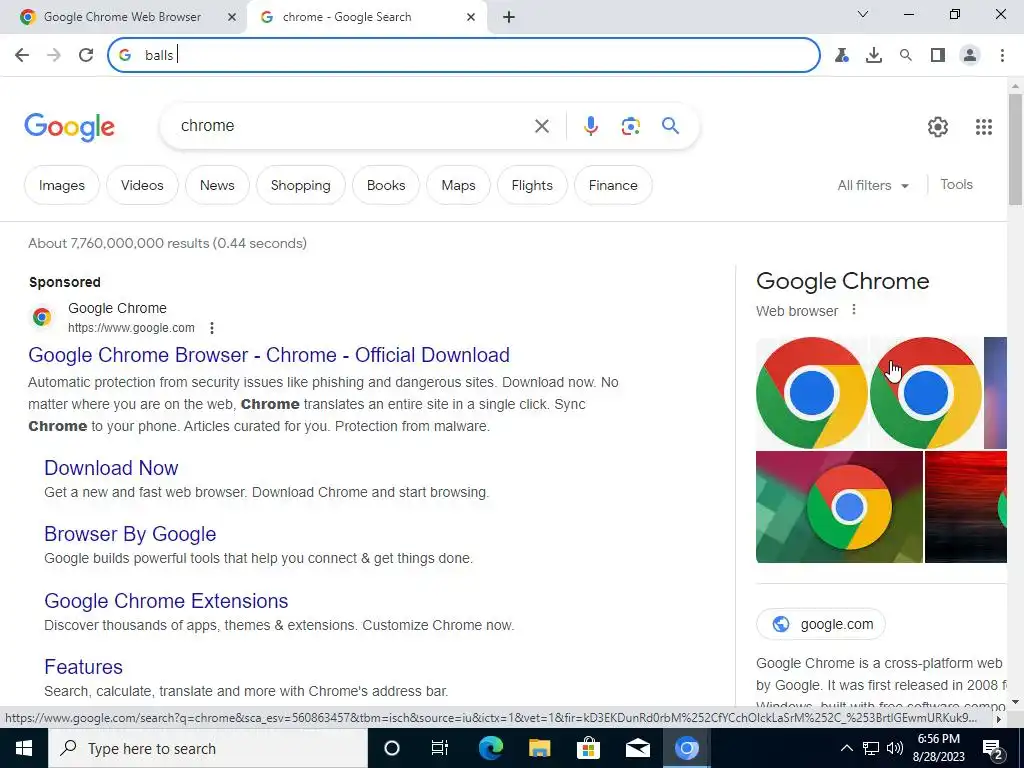
Task: Open a new tab with plus button
Action: point(509,17)
